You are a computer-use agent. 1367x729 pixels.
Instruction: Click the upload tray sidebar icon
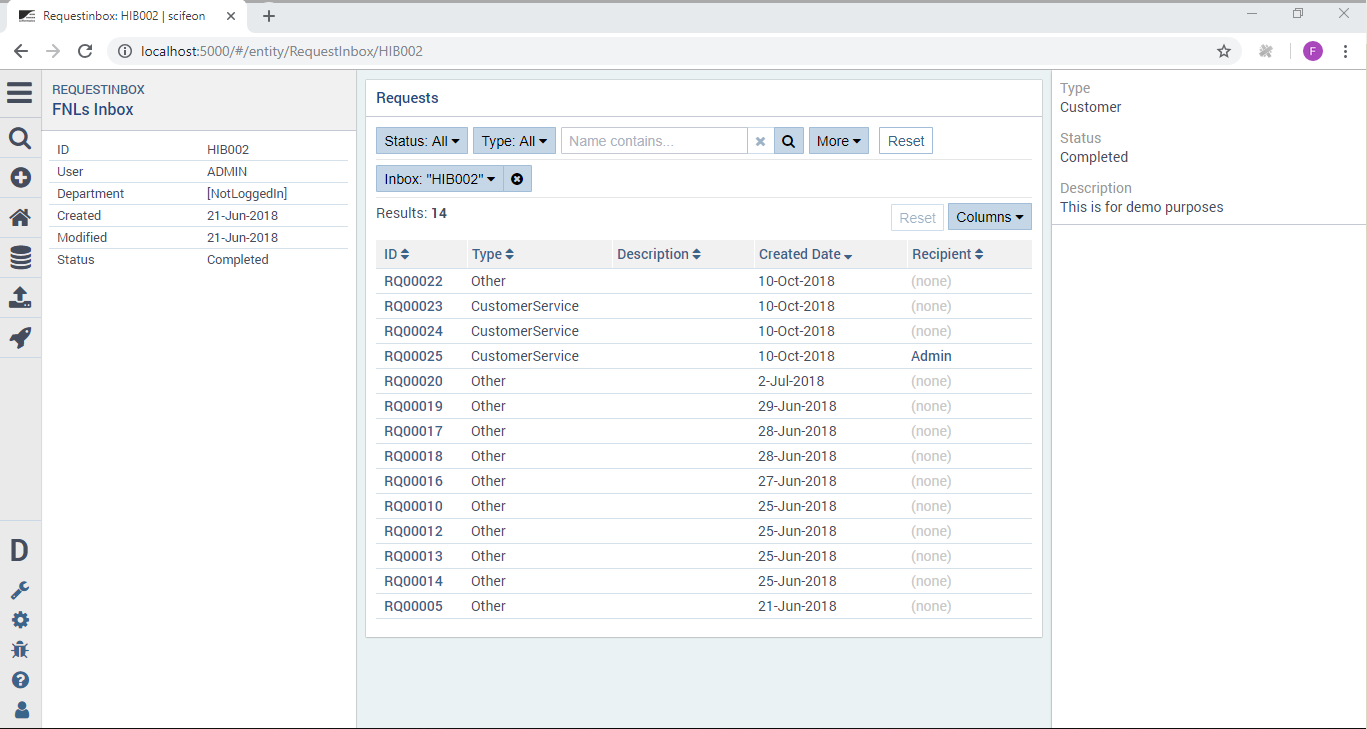pyautogui.click(x=20, y=298)
